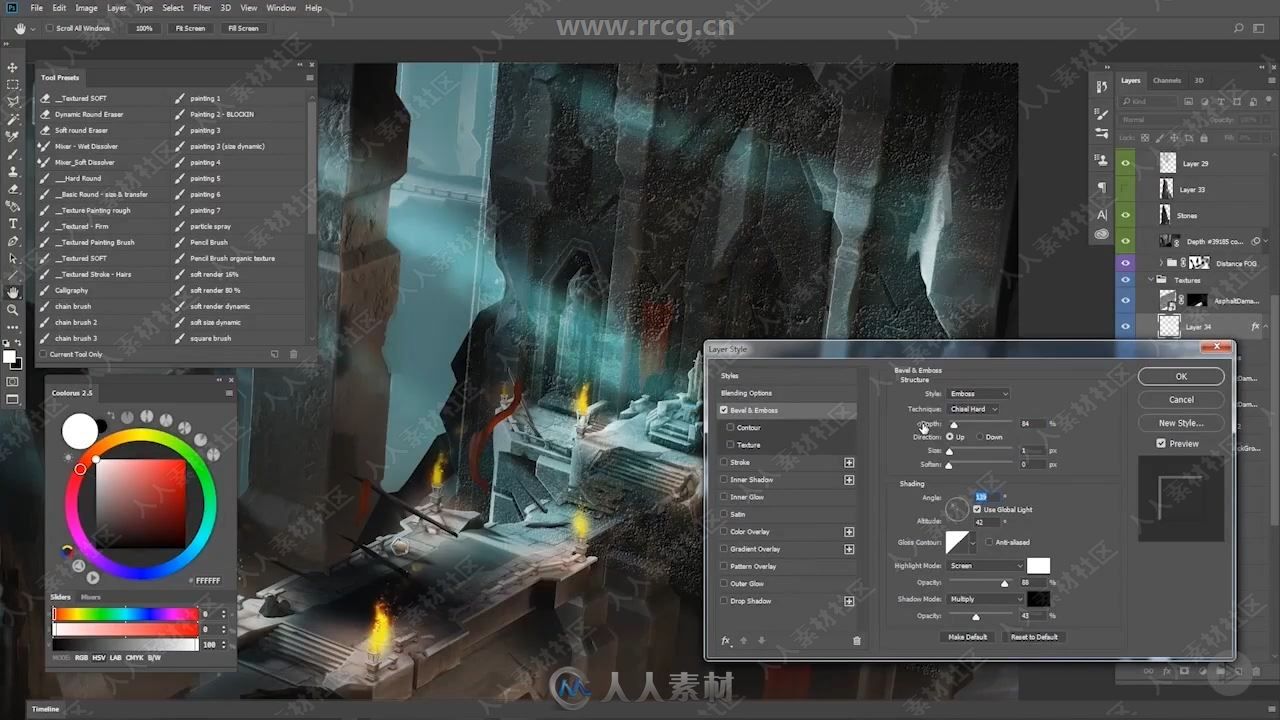
Task: Open the Gloss Contour picker arrow
Action: [973, 542]
